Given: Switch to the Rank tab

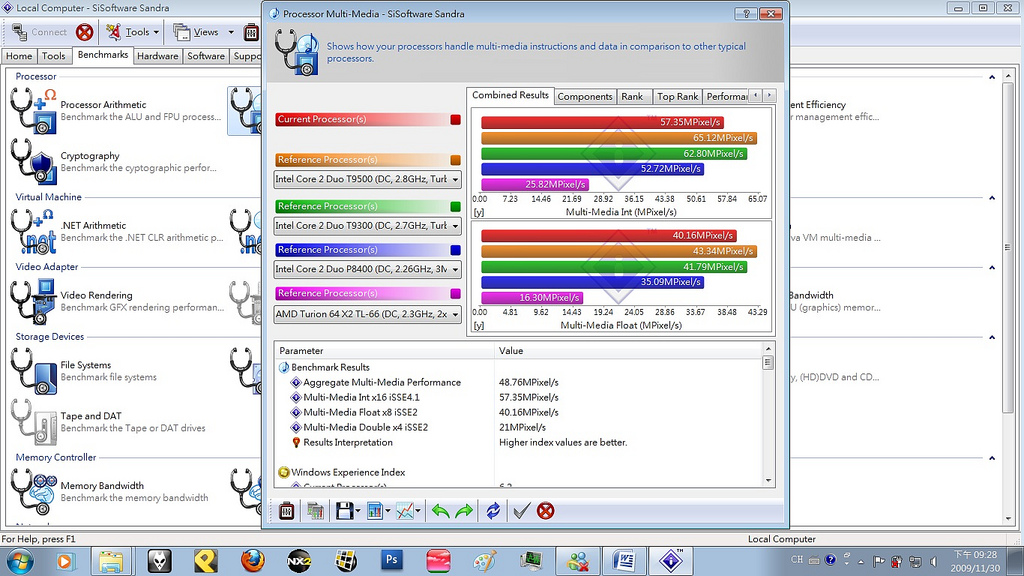Looking at the screenshot, I should point(632,97).
